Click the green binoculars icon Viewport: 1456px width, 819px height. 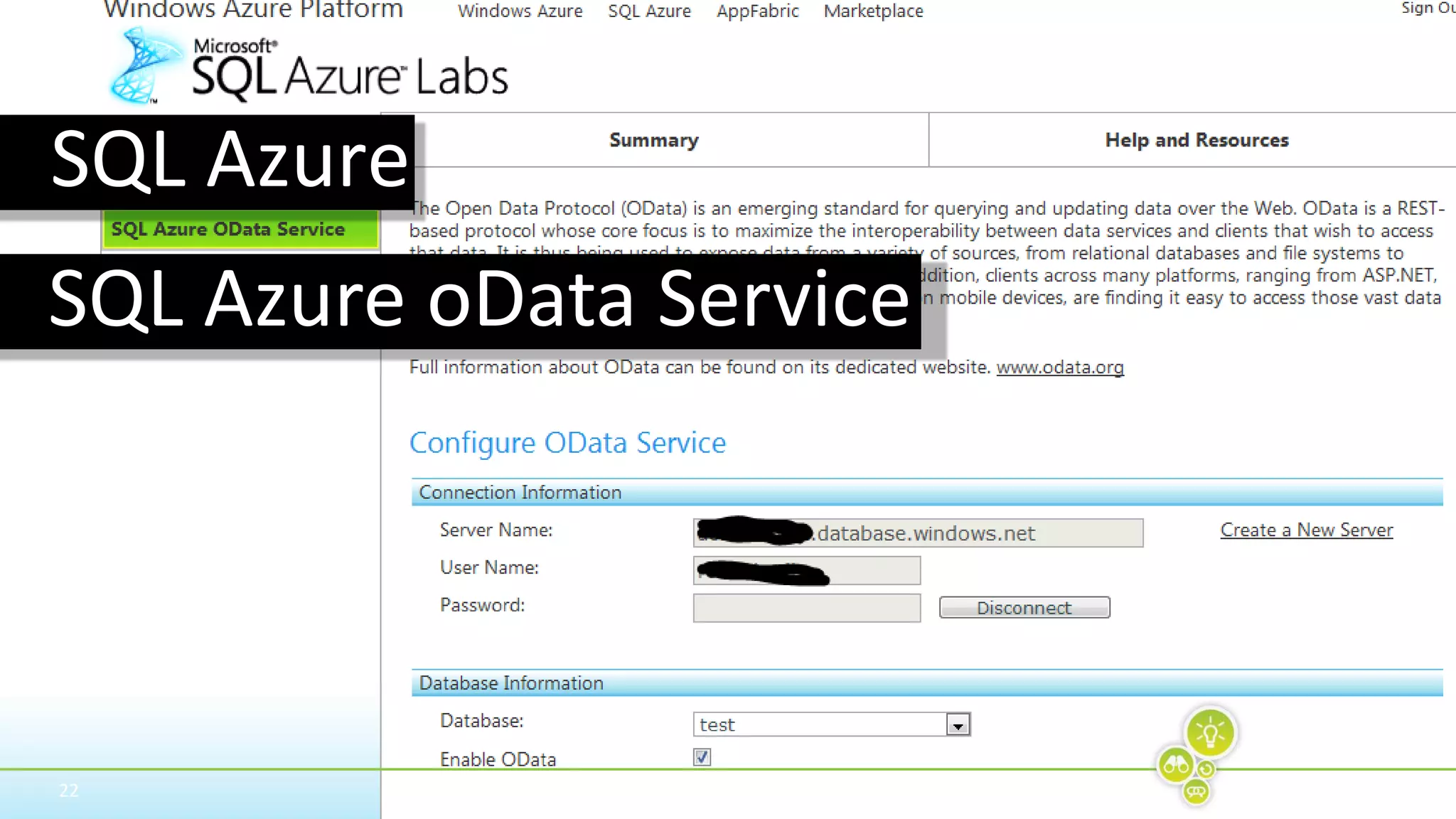[x=1176, y=766]
